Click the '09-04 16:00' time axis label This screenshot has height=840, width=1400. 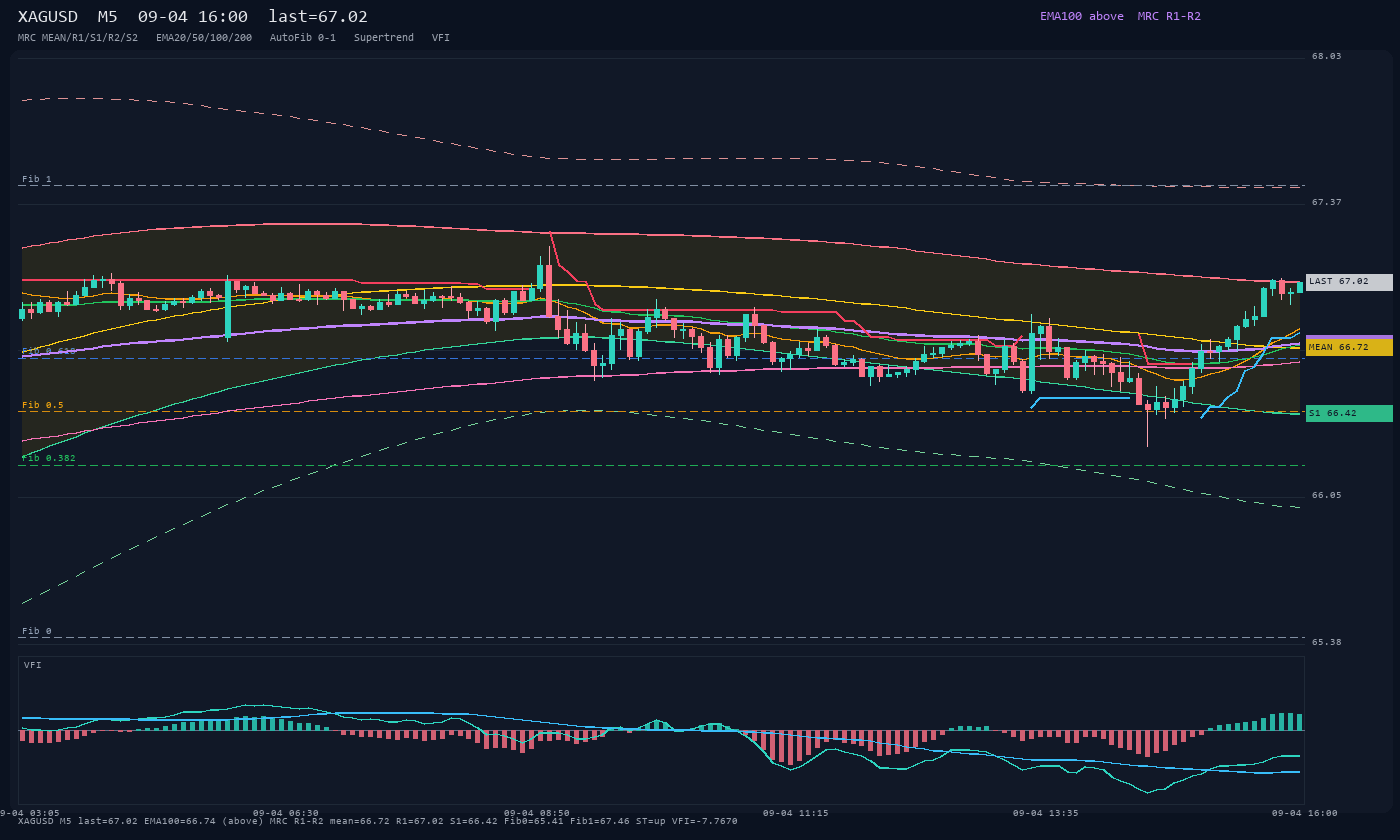pos(1305,813)
